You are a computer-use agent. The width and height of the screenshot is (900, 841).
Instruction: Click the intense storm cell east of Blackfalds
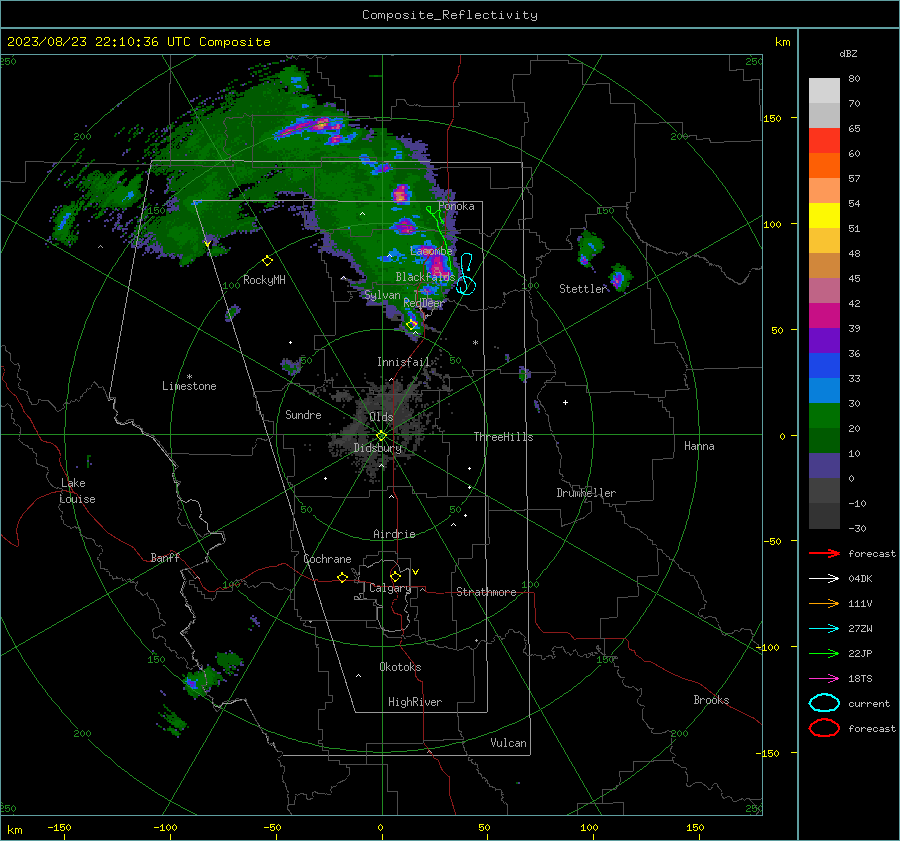point(438,265)
